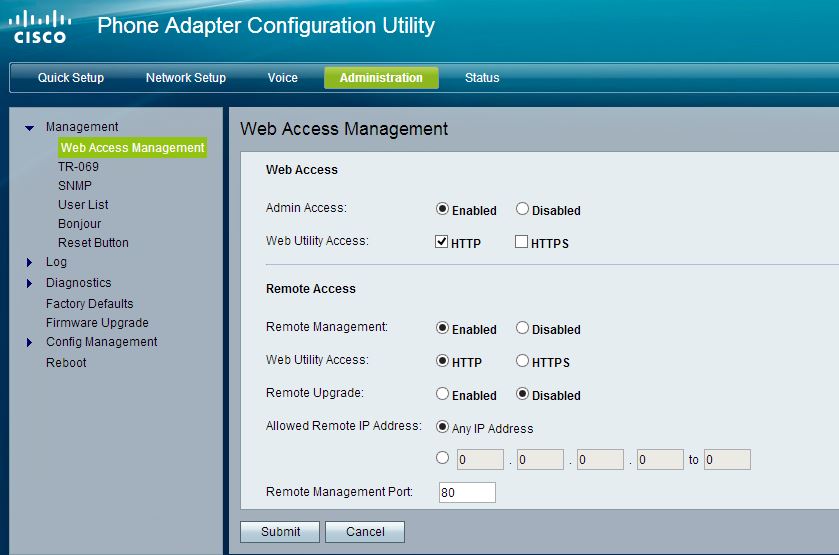Set Admin Access to Disabled
This screenshot has width=839, height=555.
[522, 210]
